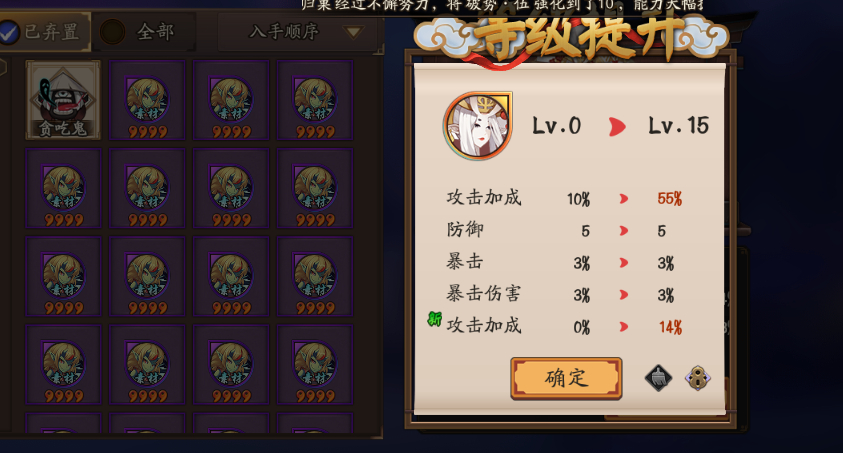Select last 素材 material in top row
Screen dimensions: 843x453
click(315, 100)
